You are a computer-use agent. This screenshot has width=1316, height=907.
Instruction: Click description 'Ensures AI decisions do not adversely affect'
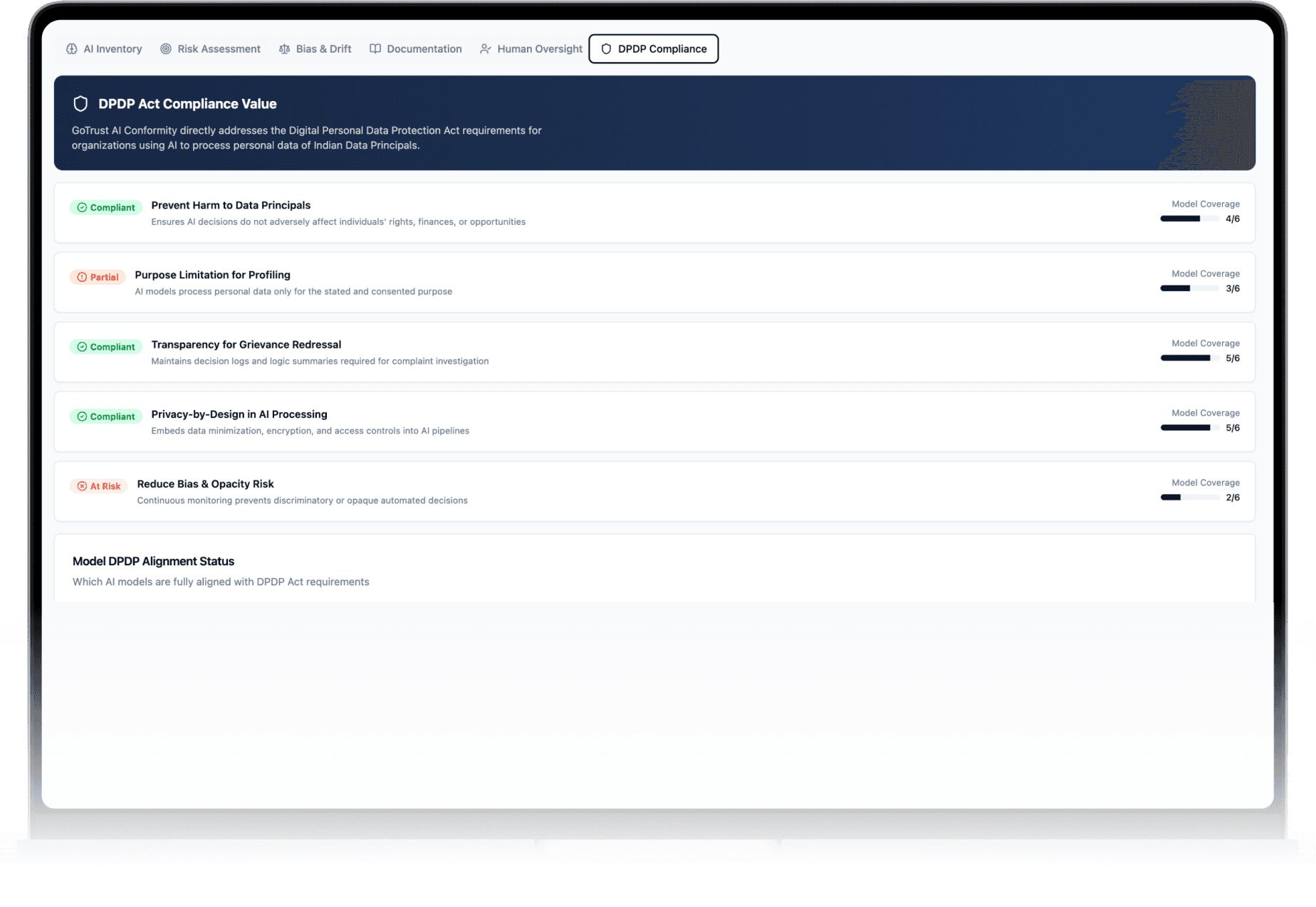coord(338,222)
